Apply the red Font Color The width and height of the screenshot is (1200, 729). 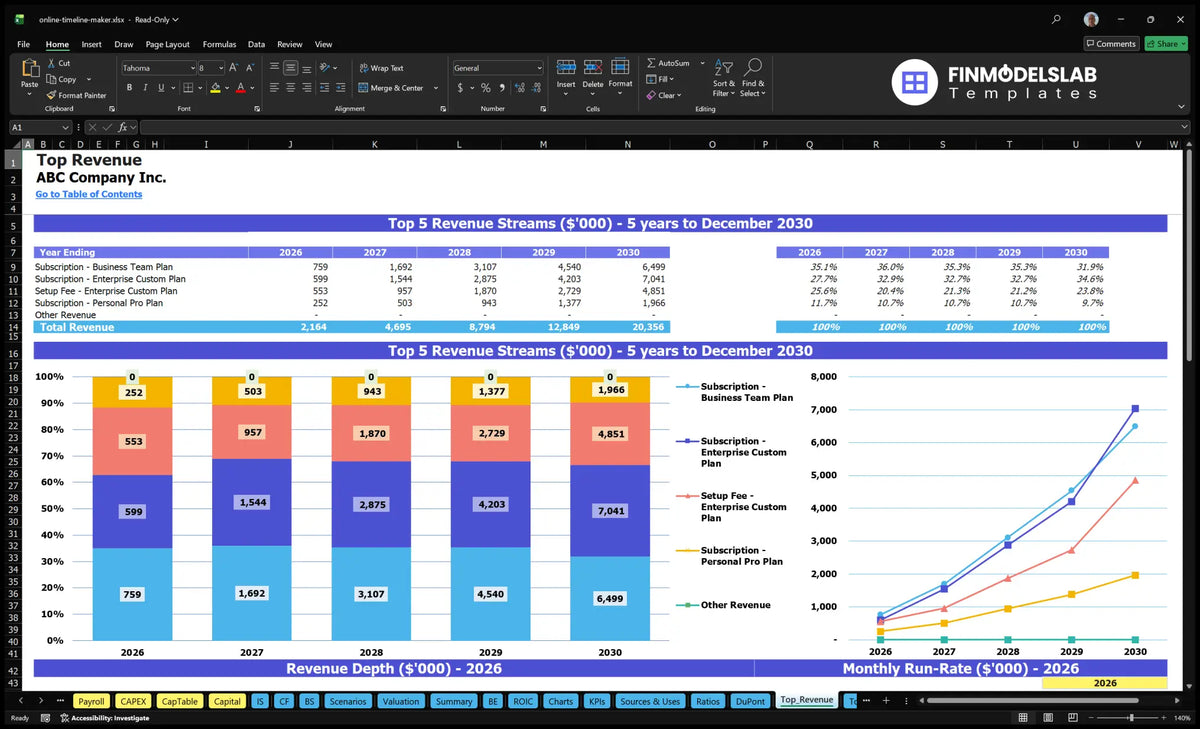pyautogui.click(x=240, y=88)
